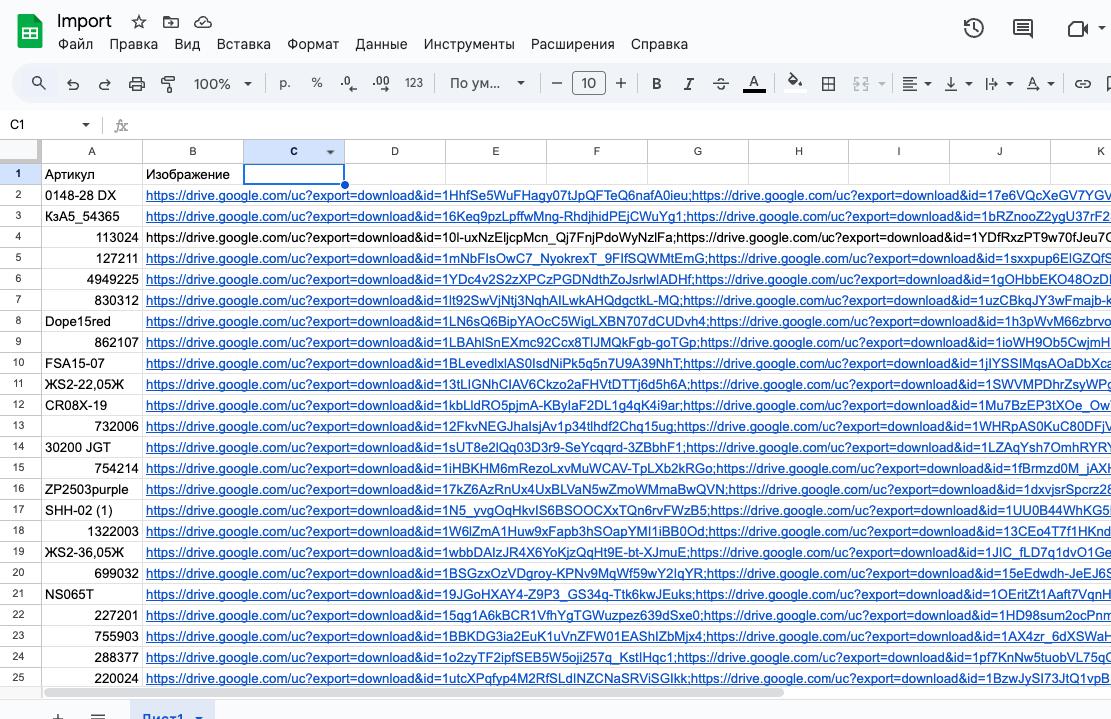
Task: Click the name box showing C1
Action: [x=43, y=125]
